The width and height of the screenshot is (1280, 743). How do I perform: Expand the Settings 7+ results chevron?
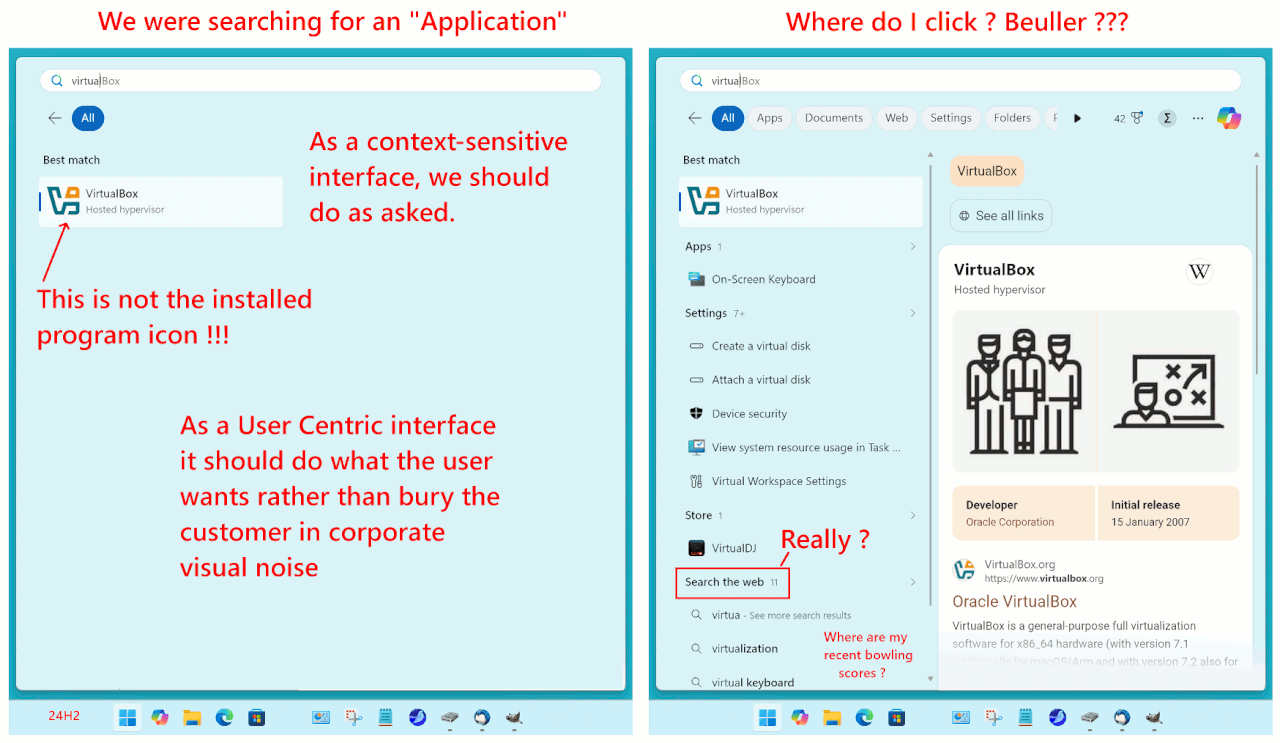(912, 313)
